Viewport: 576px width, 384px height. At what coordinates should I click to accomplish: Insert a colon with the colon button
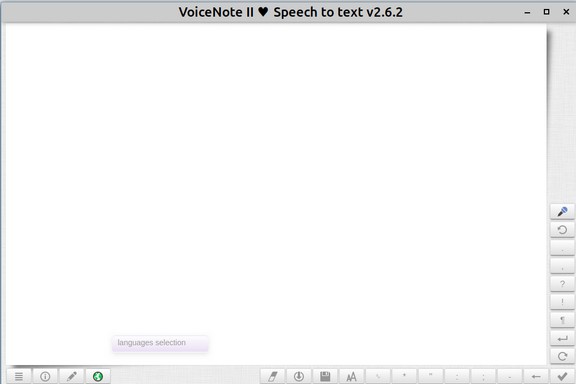pyautogui.click(x=483, y=376)
